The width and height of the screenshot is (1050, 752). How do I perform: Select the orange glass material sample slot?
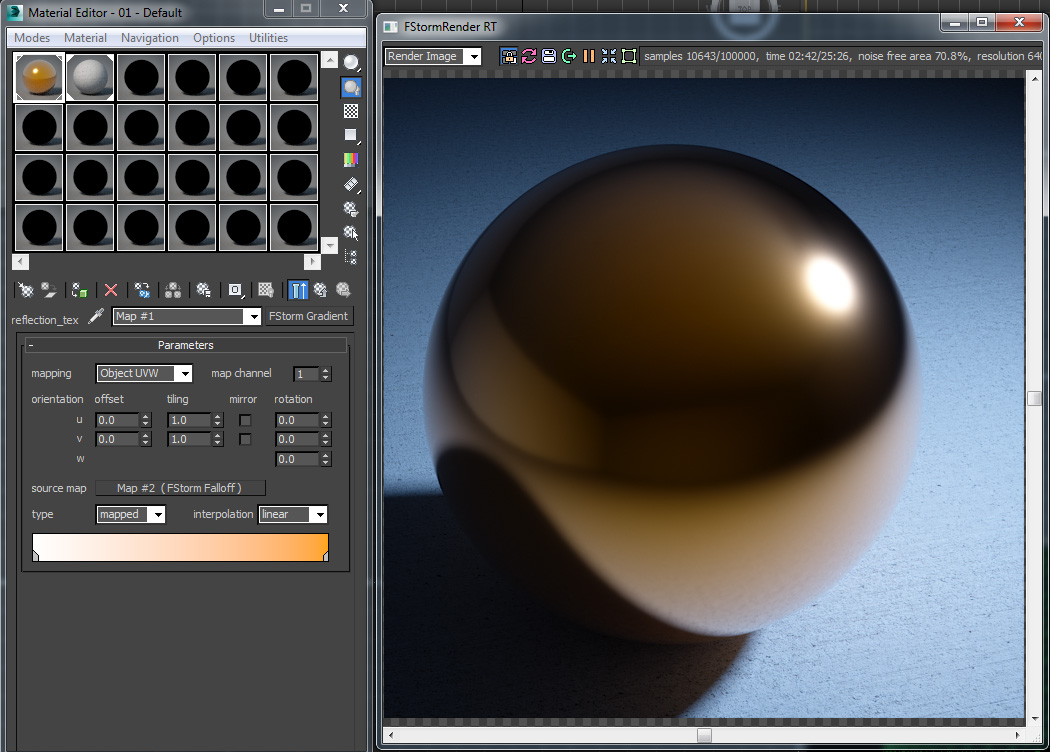39,78
